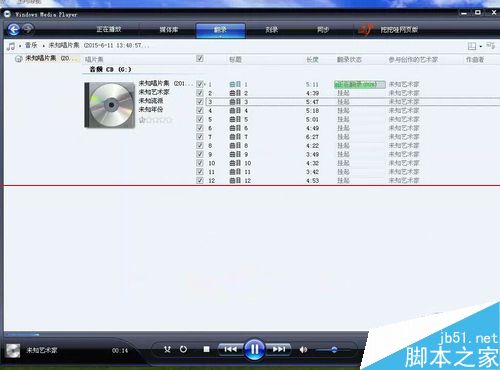The image size is (500, 370).
Task: Click the blue Back arrow button
Action: click(14, 30)
